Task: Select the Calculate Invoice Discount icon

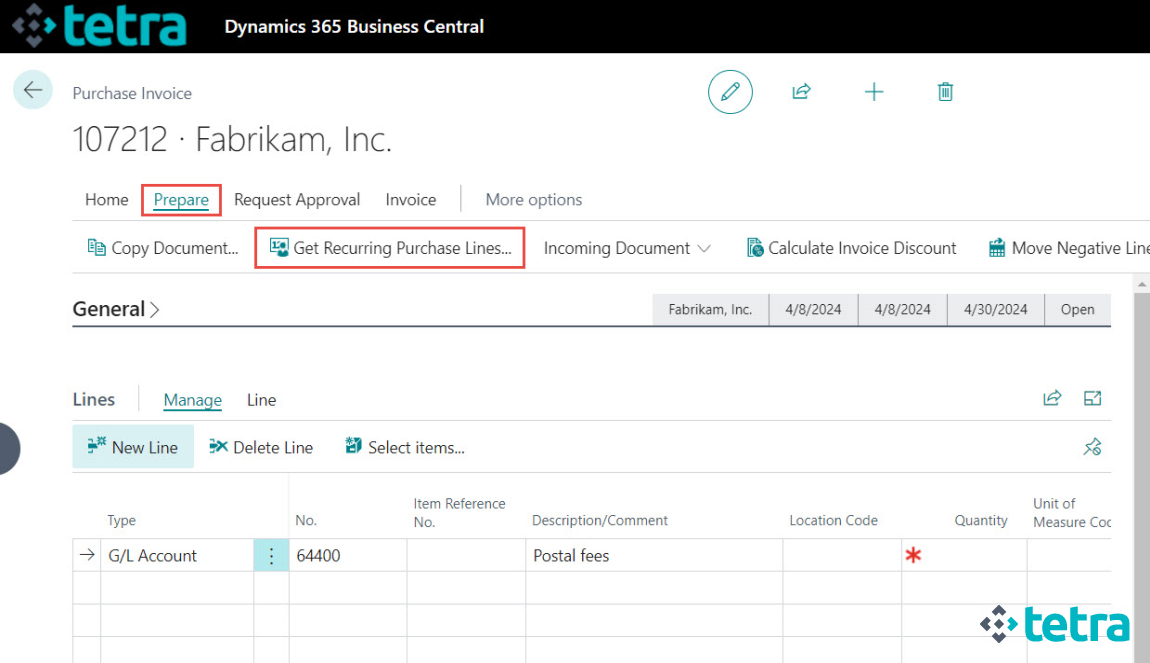Action: coord(755,247)
